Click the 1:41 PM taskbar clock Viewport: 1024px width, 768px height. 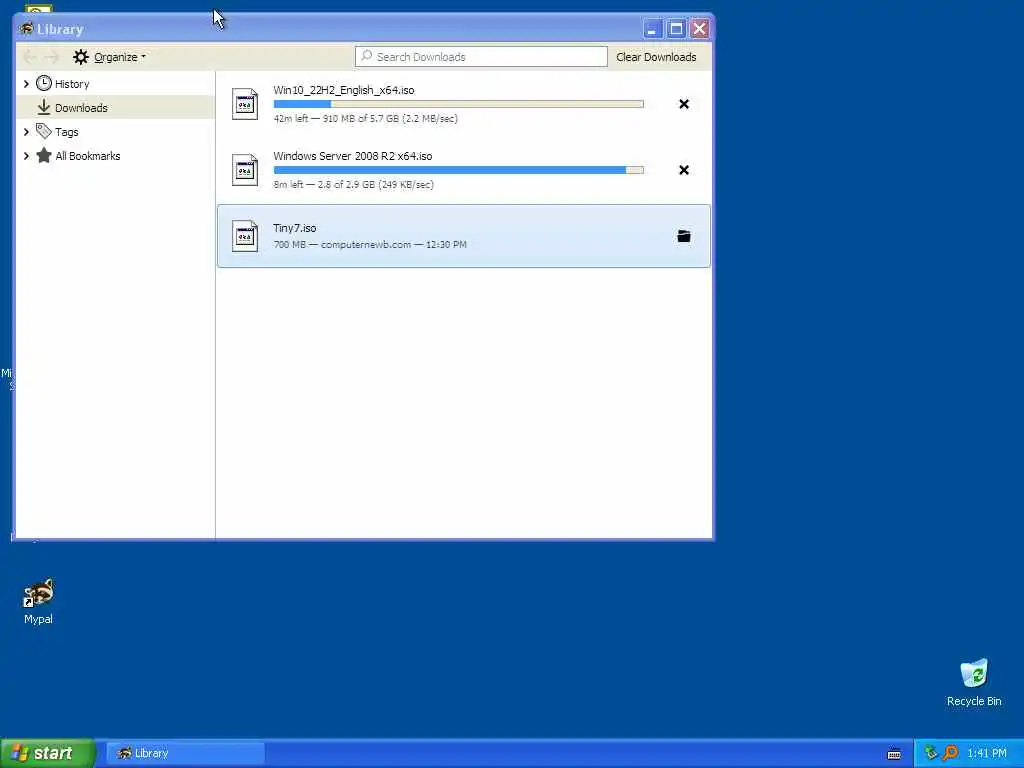tap(987, 753)
